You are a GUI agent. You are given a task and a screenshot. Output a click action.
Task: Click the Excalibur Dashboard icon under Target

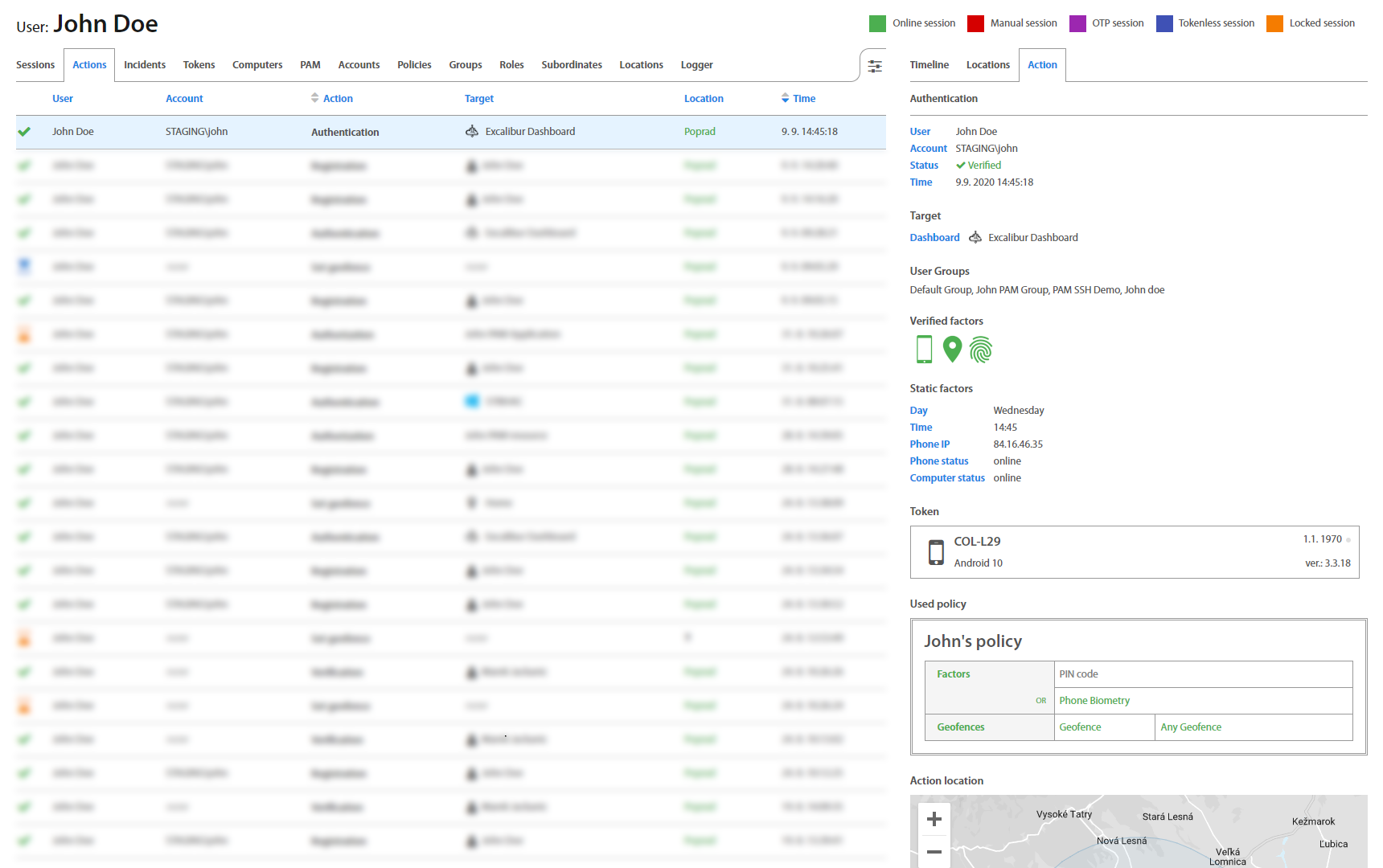[x=975, y=238]
